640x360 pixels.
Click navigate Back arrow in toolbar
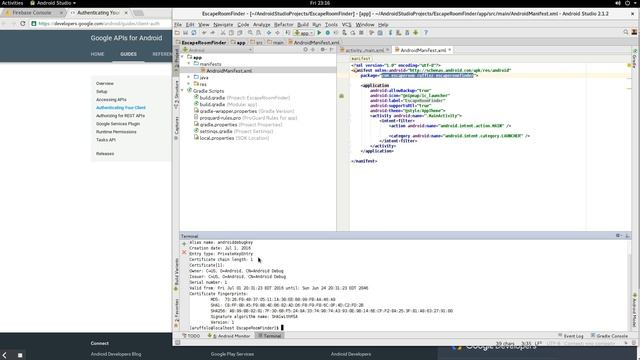pos(269,33)
